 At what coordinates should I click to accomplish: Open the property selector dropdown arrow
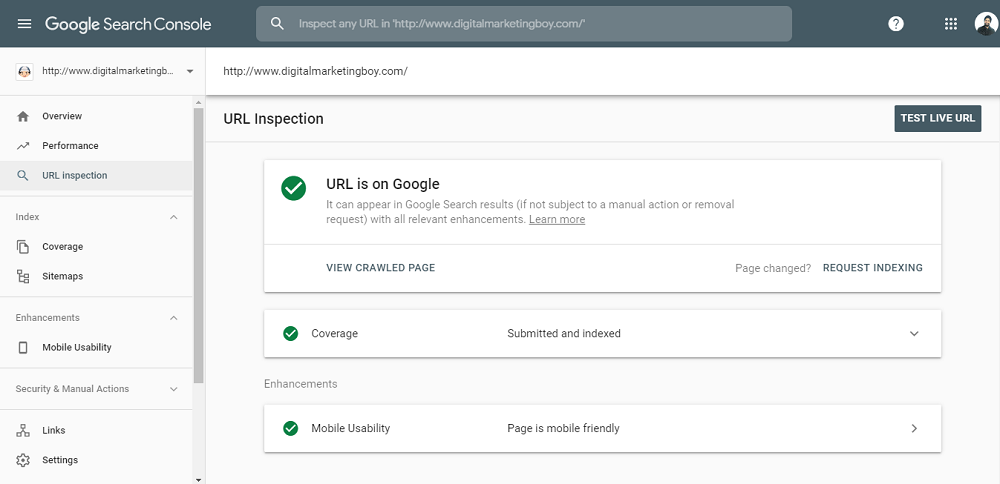[189, 71]
